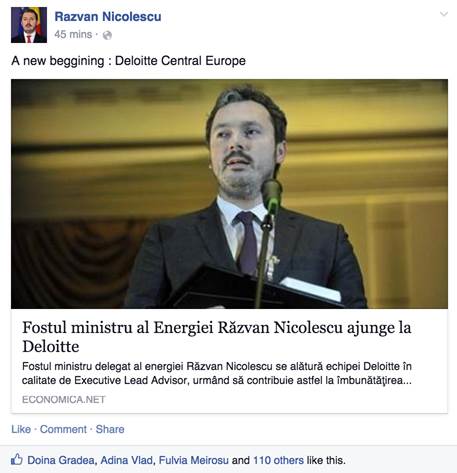This screenshot has height=473, width=457.
Task: Open the article preview image
Action: coord(229,194)
